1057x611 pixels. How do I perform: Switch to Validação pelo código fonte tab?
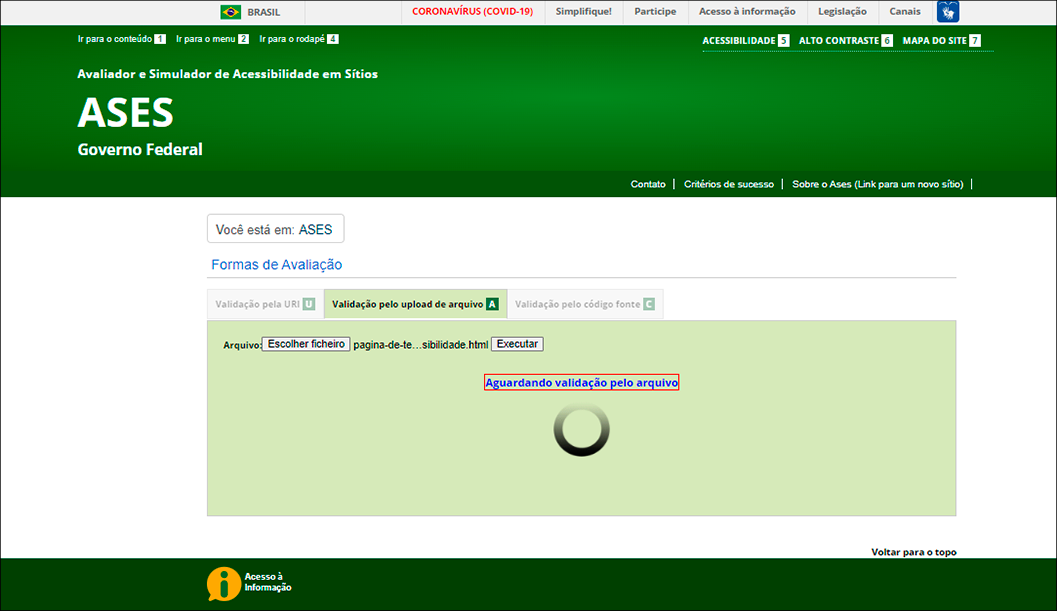(584, 304)
